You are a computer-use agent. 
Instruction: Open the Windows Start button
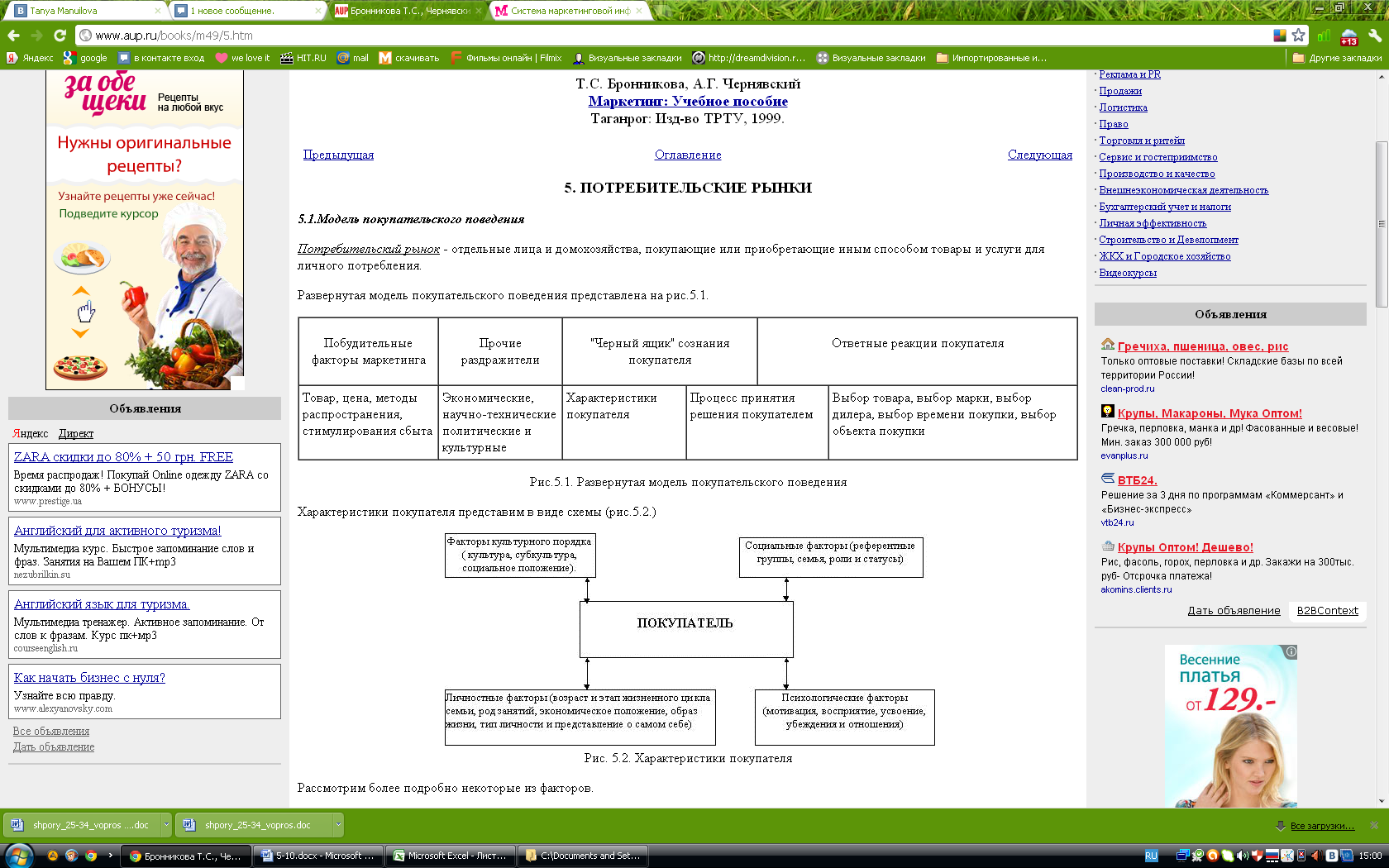tap(18, 856)
